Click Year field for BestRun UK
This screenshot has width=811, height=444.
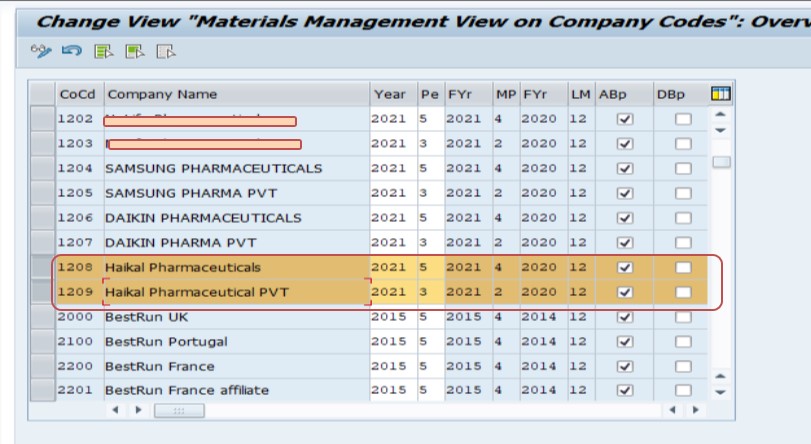394,317
